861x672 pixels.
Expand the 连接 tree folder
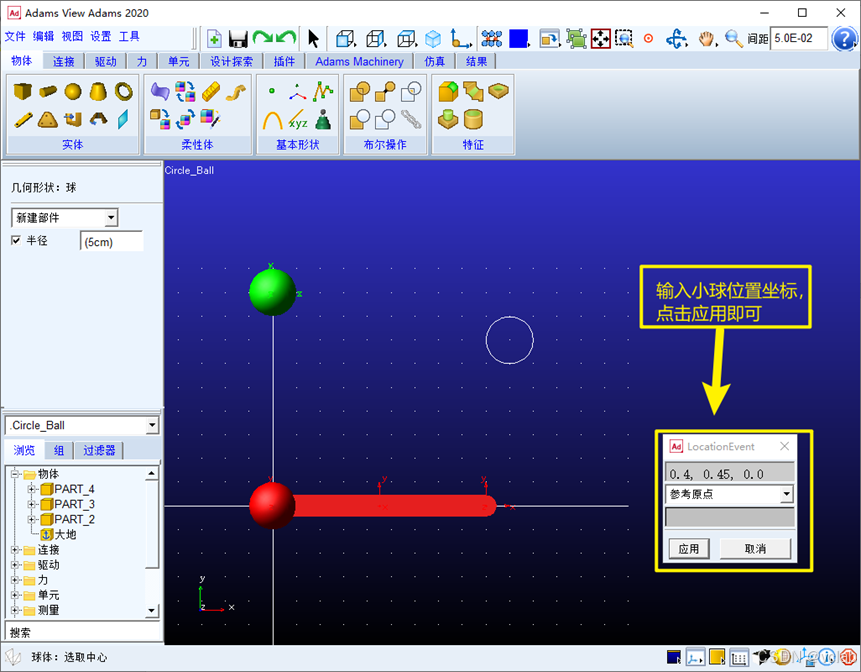click(x=15, y=550)
